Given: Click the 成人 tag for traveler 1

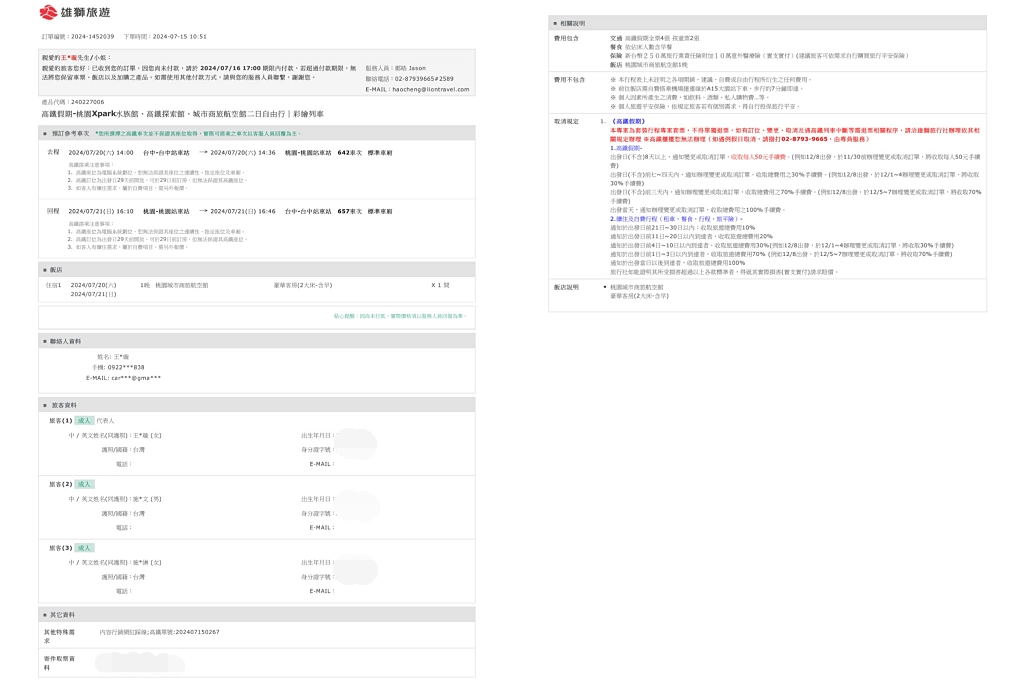Looking at the screenshot, I should pos(85,421).
